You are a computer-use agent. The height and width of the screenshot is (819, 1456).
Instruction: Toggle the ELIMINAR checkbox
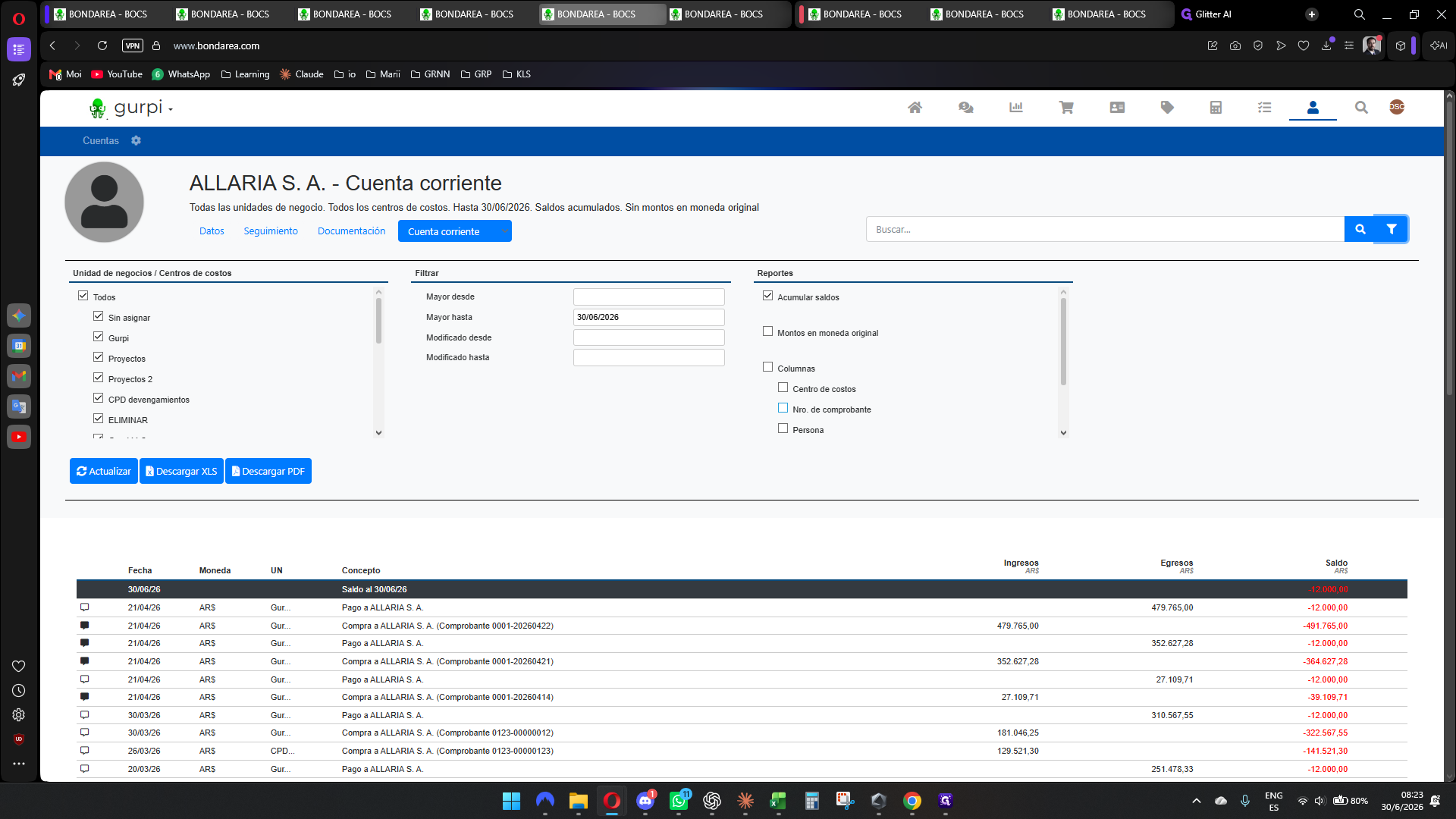tap(99, 419)
